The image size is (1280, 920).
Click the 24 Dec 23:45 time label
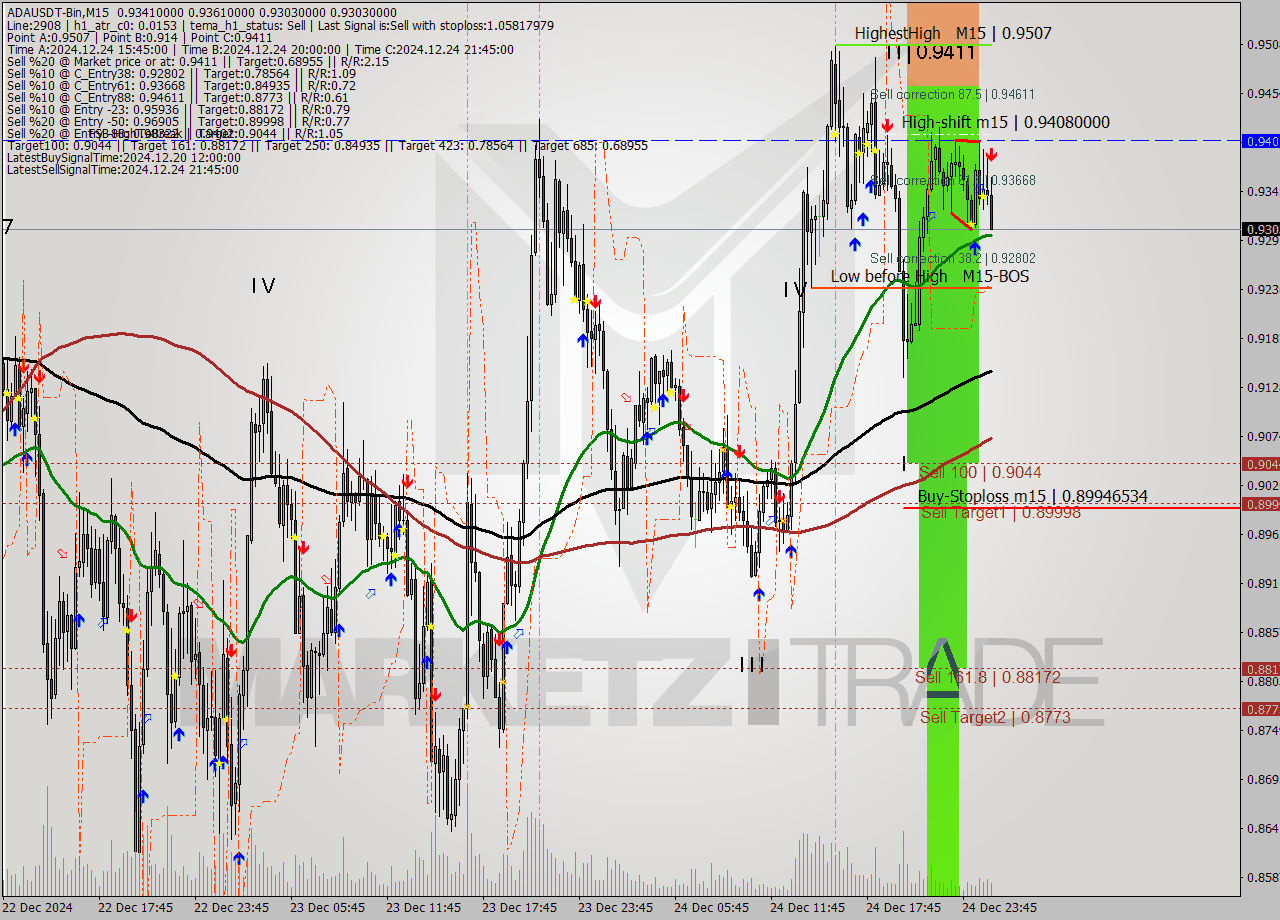(999, 908)
